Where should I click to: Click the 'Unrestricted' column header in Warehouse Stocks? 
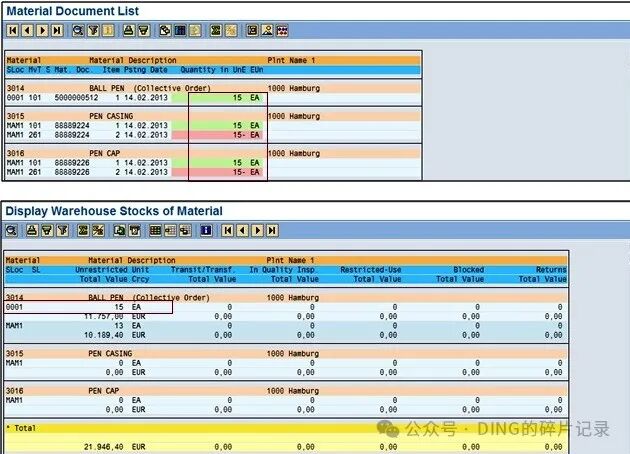pos(102,270)
